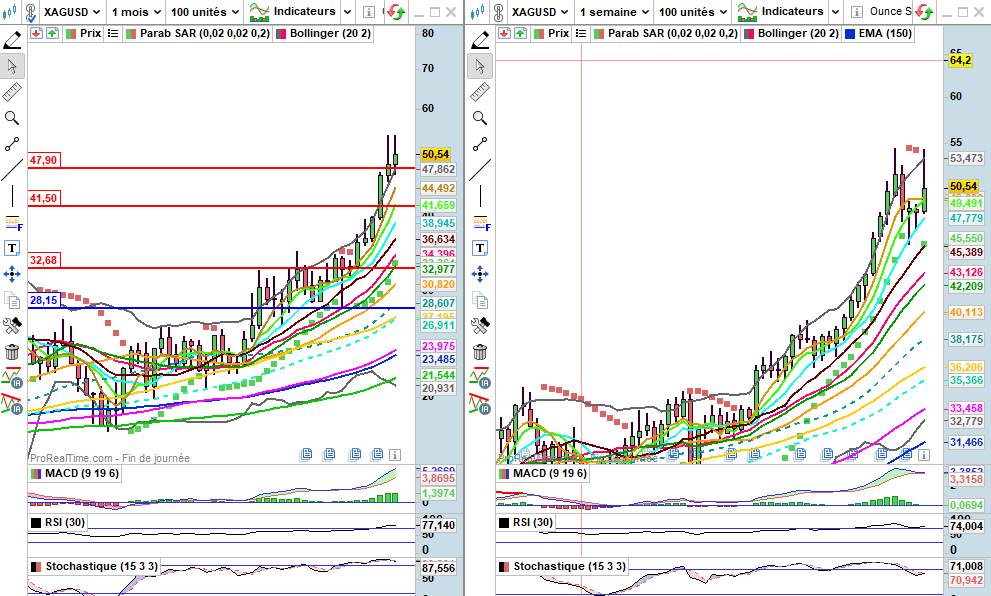Open the '1 semaine' timeframe dropdown
This screenshot has width=991, height=596.
pyautogui.click(x=610, y=12)
